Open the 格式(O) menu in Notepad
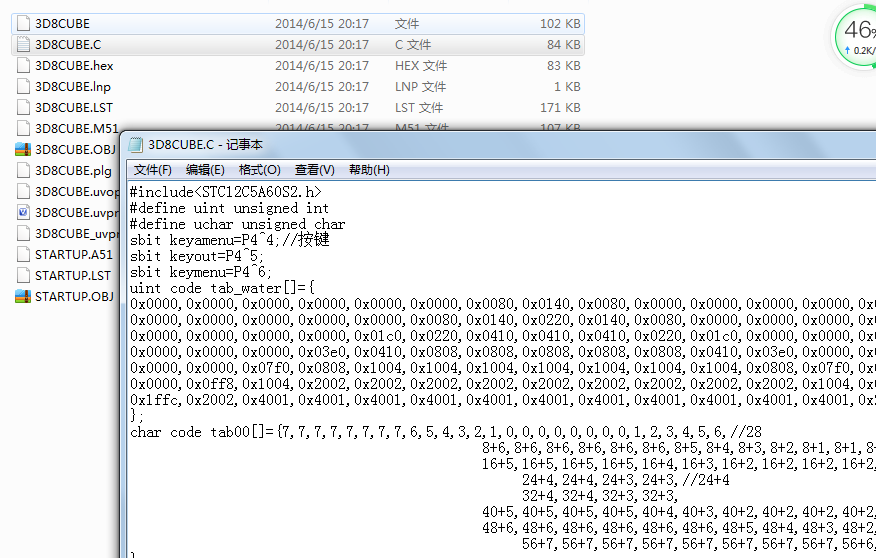This screenshot has width=876, height=558. point(259,170)
